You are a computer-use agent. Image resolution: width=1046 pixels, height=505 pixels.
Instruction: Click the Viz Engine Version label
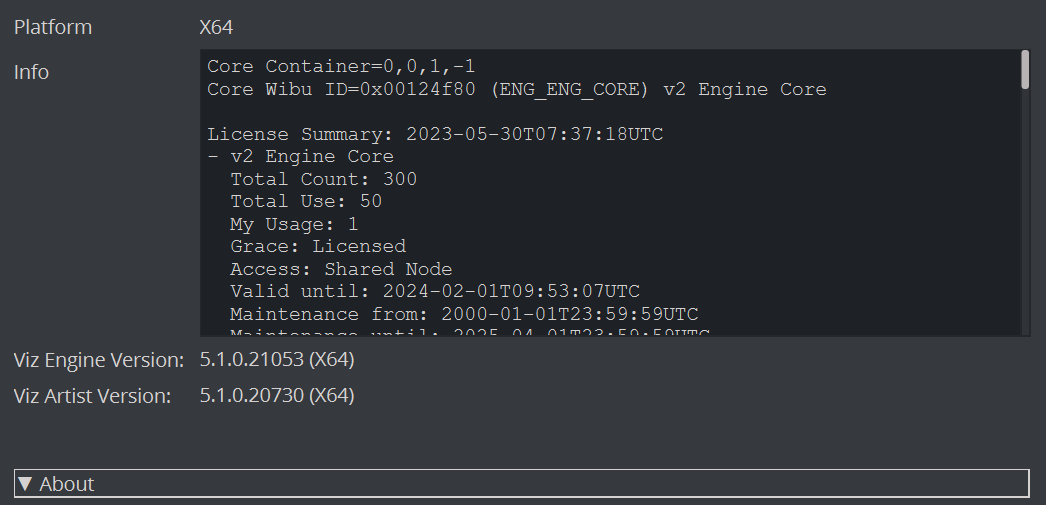point(99,359)
